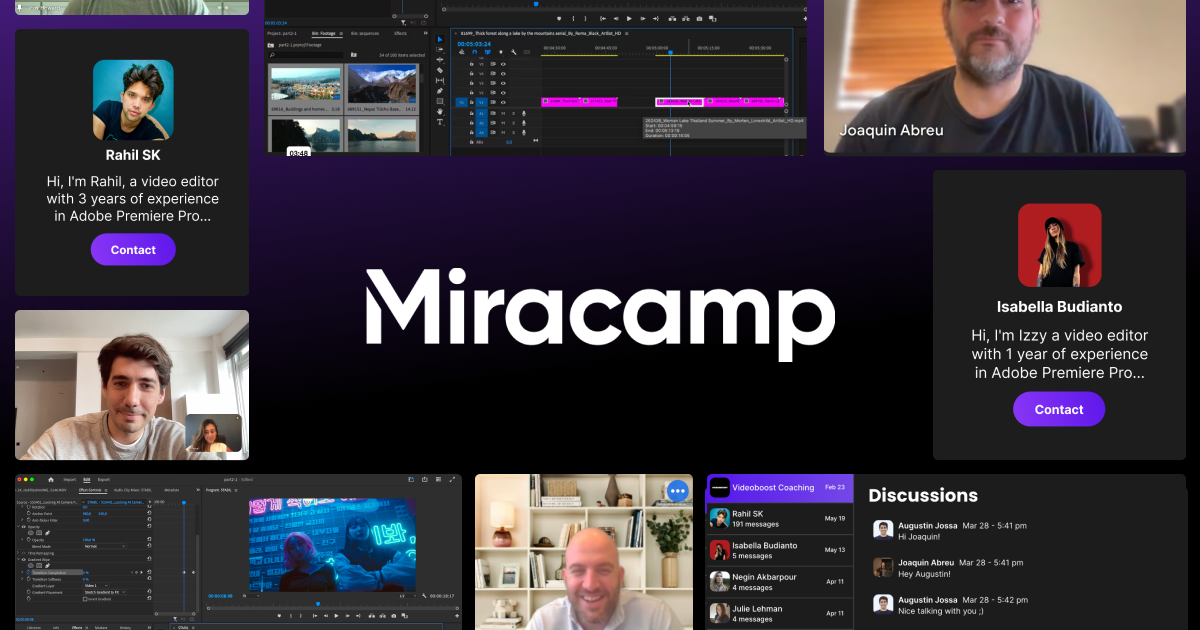1200x630 pixels.
Task: Open the Gradient Layer Video 1 dropdown
Action: coord(96,586)
